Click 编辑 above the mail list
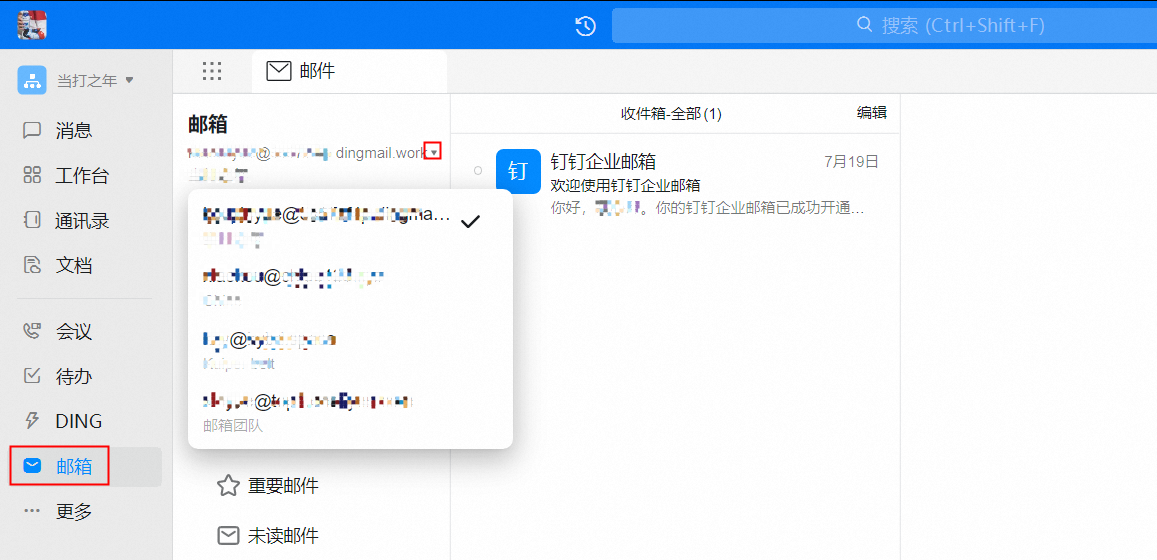Viewport: 1157px width, 560px height. [x=871, y=113]
